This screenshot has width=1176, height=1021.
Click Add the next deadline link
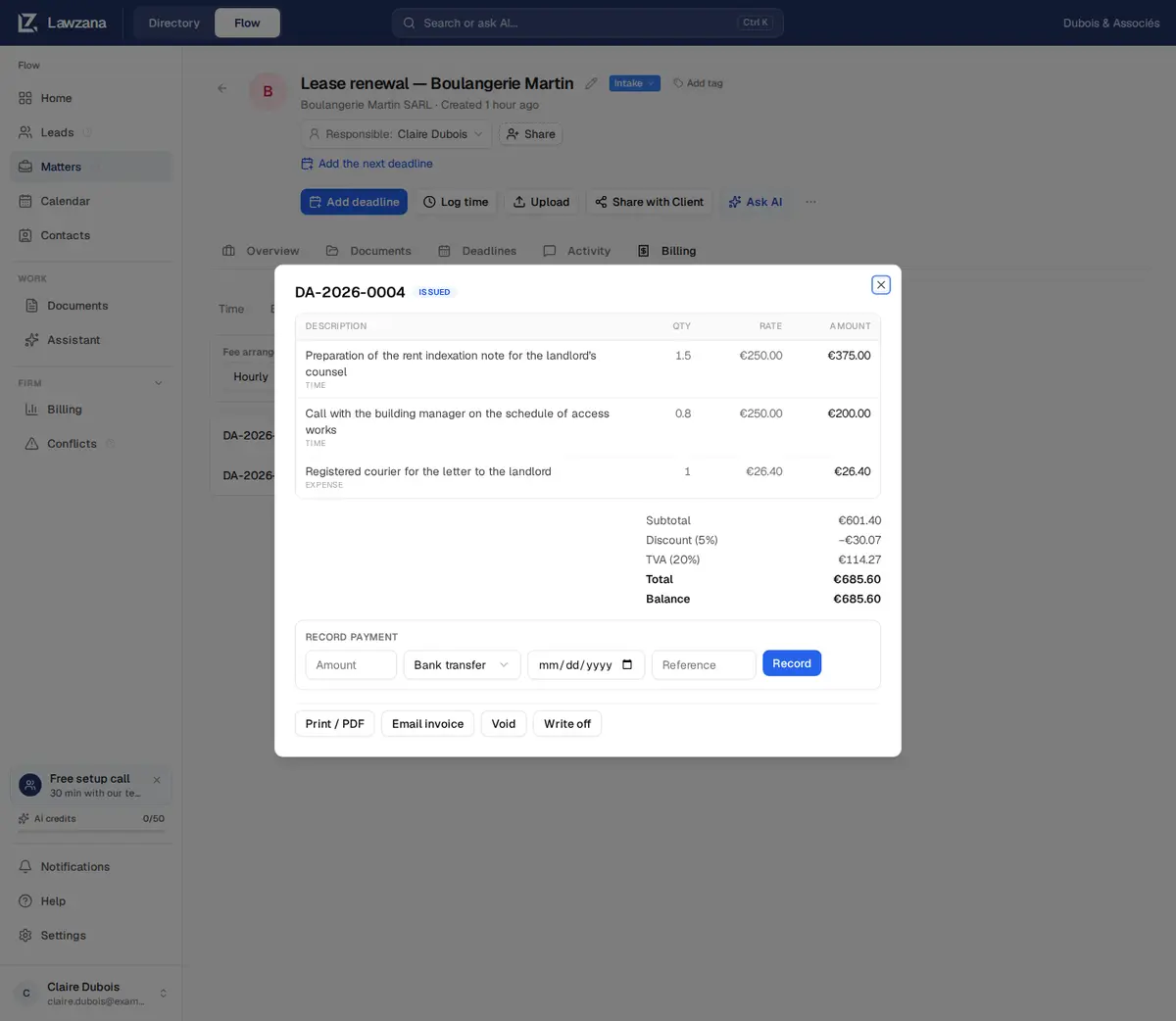[367, 164]
